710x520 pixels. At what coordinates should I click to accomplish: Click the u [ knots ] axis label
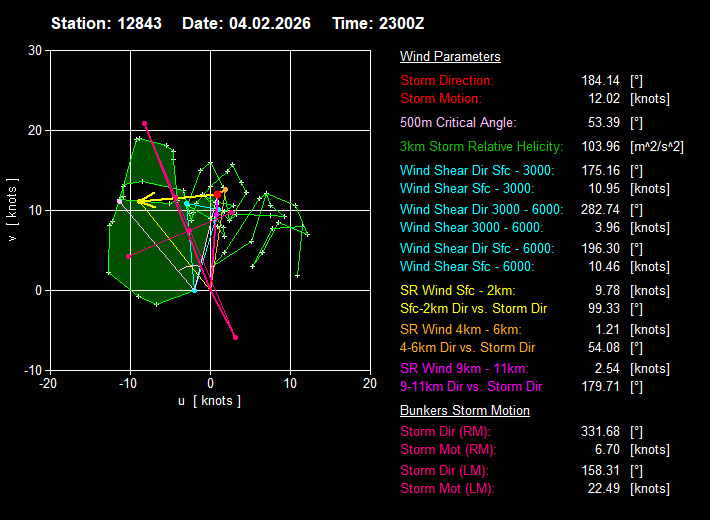[209, 401]
